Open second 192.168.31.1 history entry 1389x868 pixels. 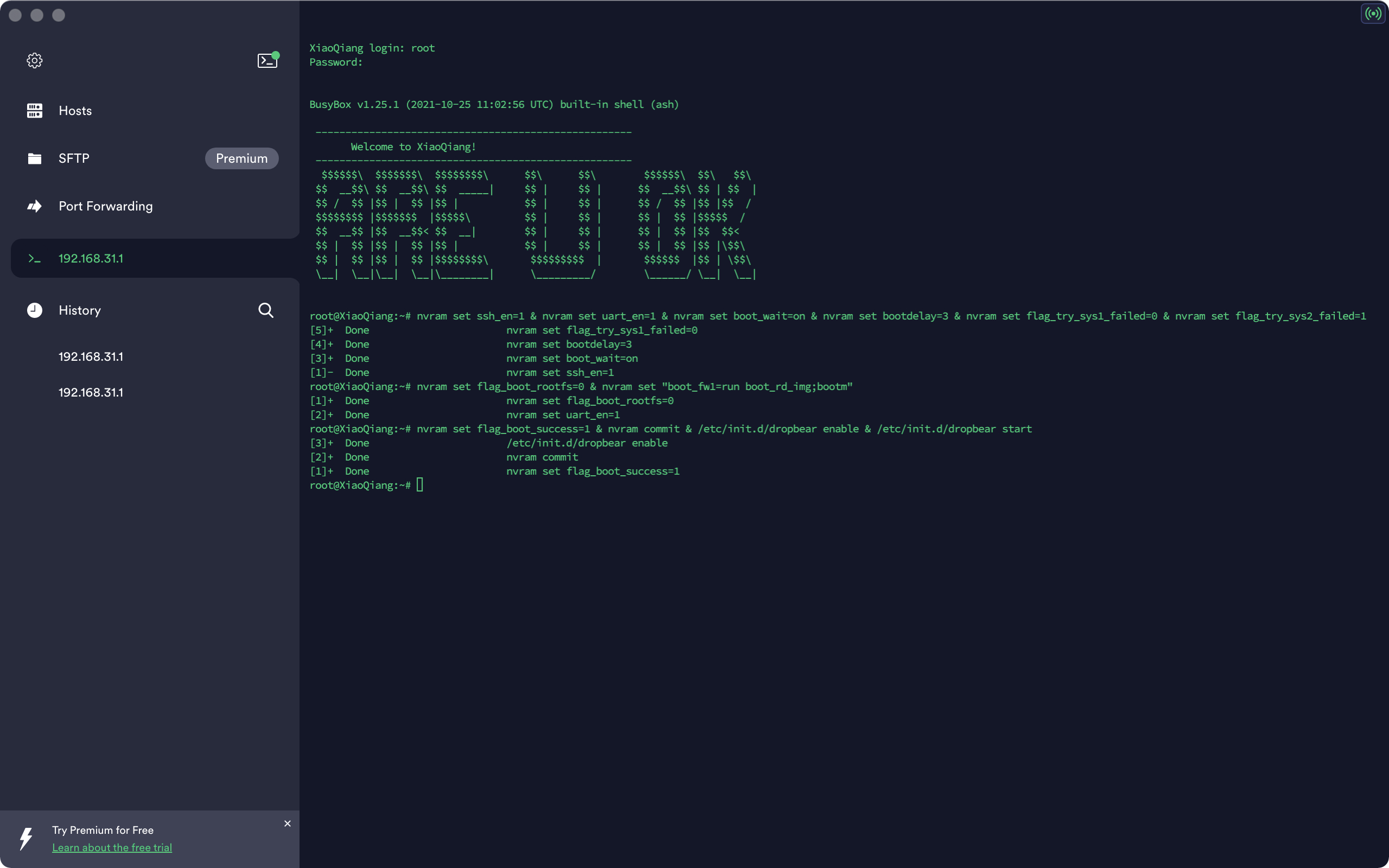pyautogui.click(x=91, y=393)
